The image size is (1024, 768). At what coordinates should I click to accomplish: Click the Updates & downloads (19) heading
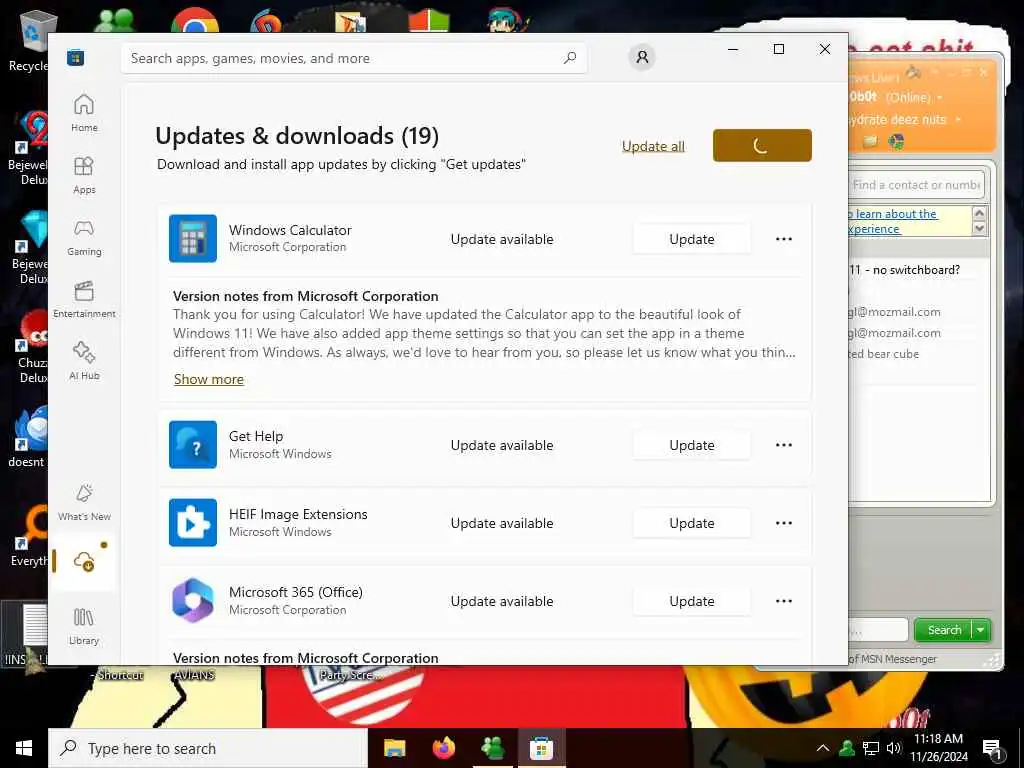[x=297, y=136]
